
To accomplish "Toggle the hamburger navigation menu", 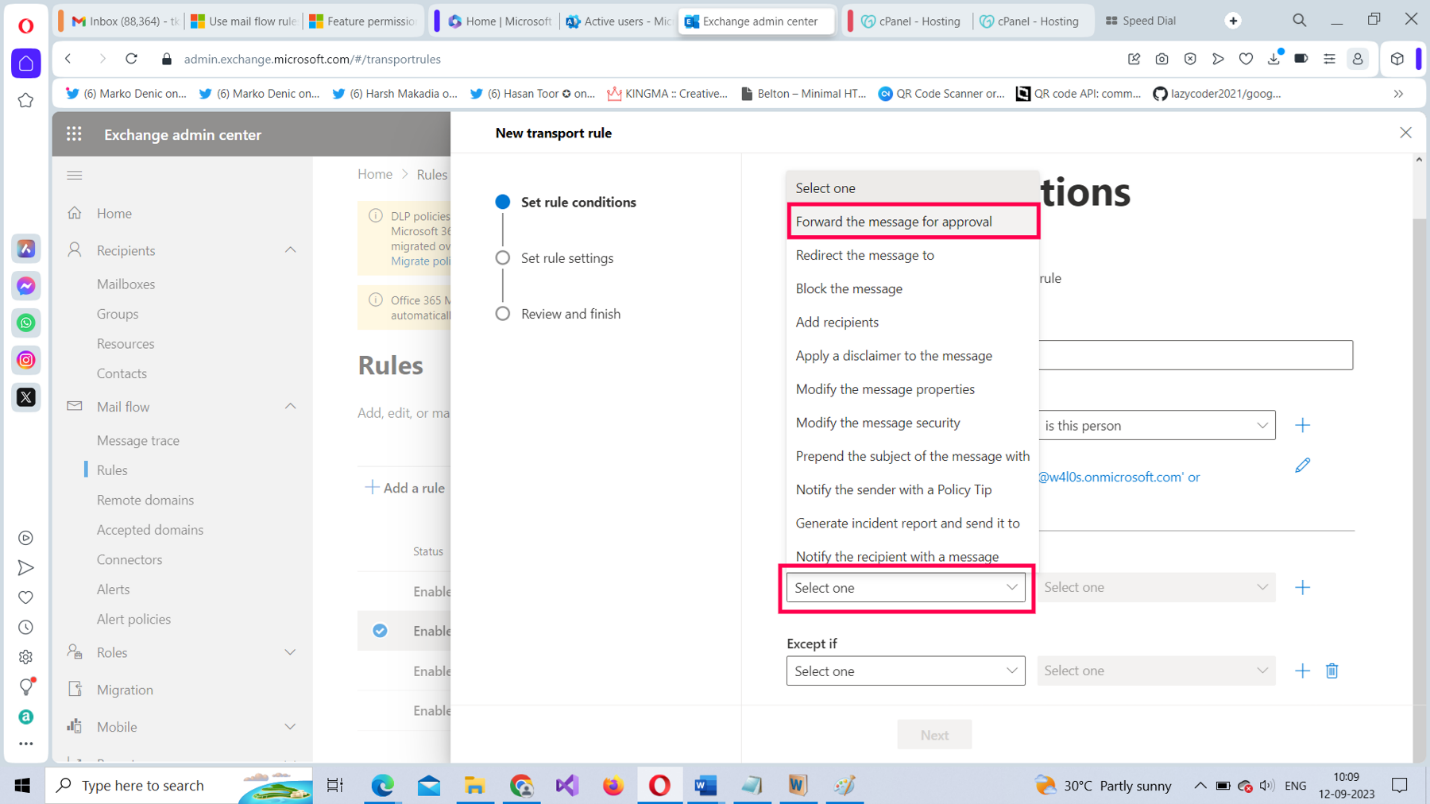I will pos(74,175).
